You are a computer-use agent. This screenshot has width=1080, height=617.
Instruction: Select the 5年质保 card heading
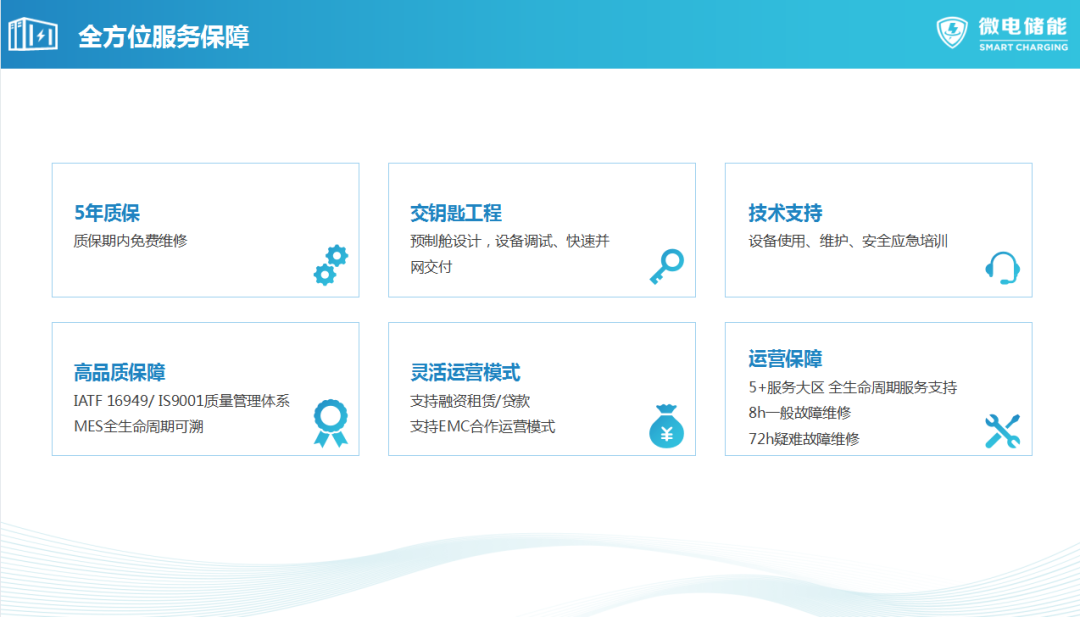[107, 213]
